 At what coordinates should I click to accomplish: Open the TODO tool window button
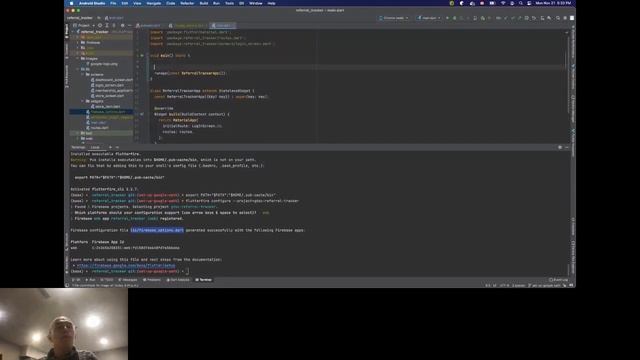pos(107,280)
